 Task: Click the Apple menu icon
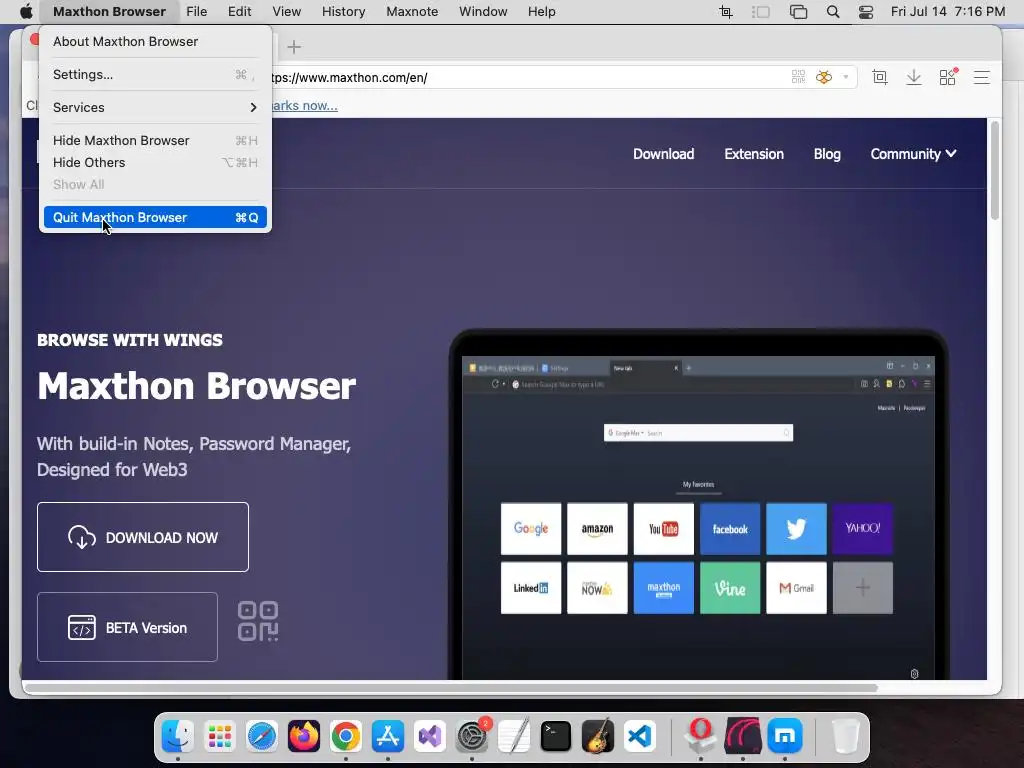pos(26,11)
